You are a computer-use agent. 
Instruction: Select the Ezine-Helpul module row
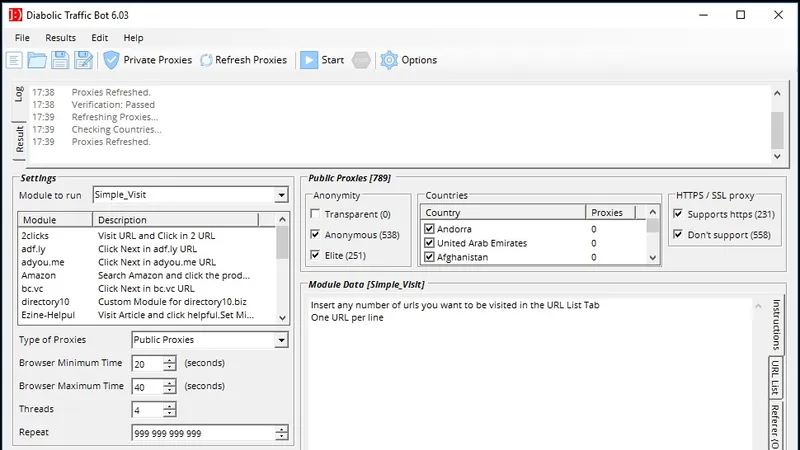click(147, 315)
